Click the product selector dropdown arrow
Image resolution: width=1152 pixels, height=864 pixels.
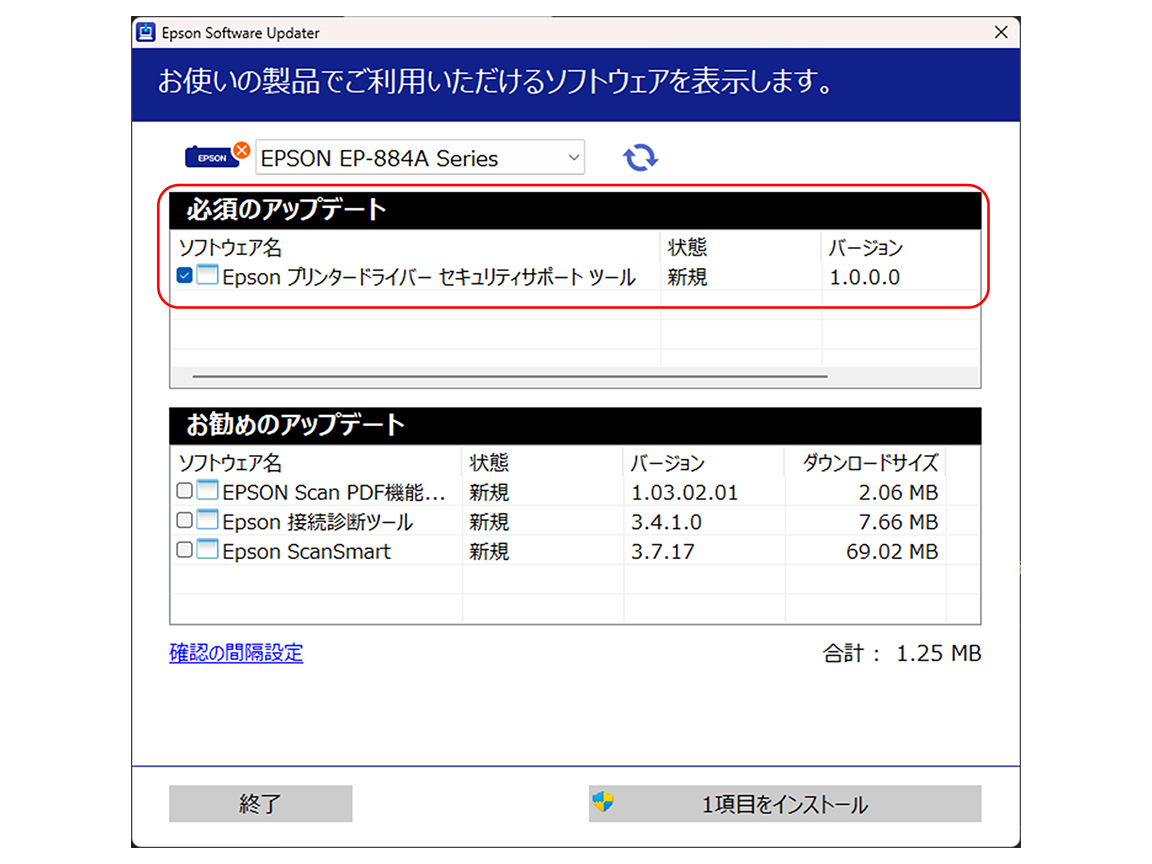[x=572, y=157]
